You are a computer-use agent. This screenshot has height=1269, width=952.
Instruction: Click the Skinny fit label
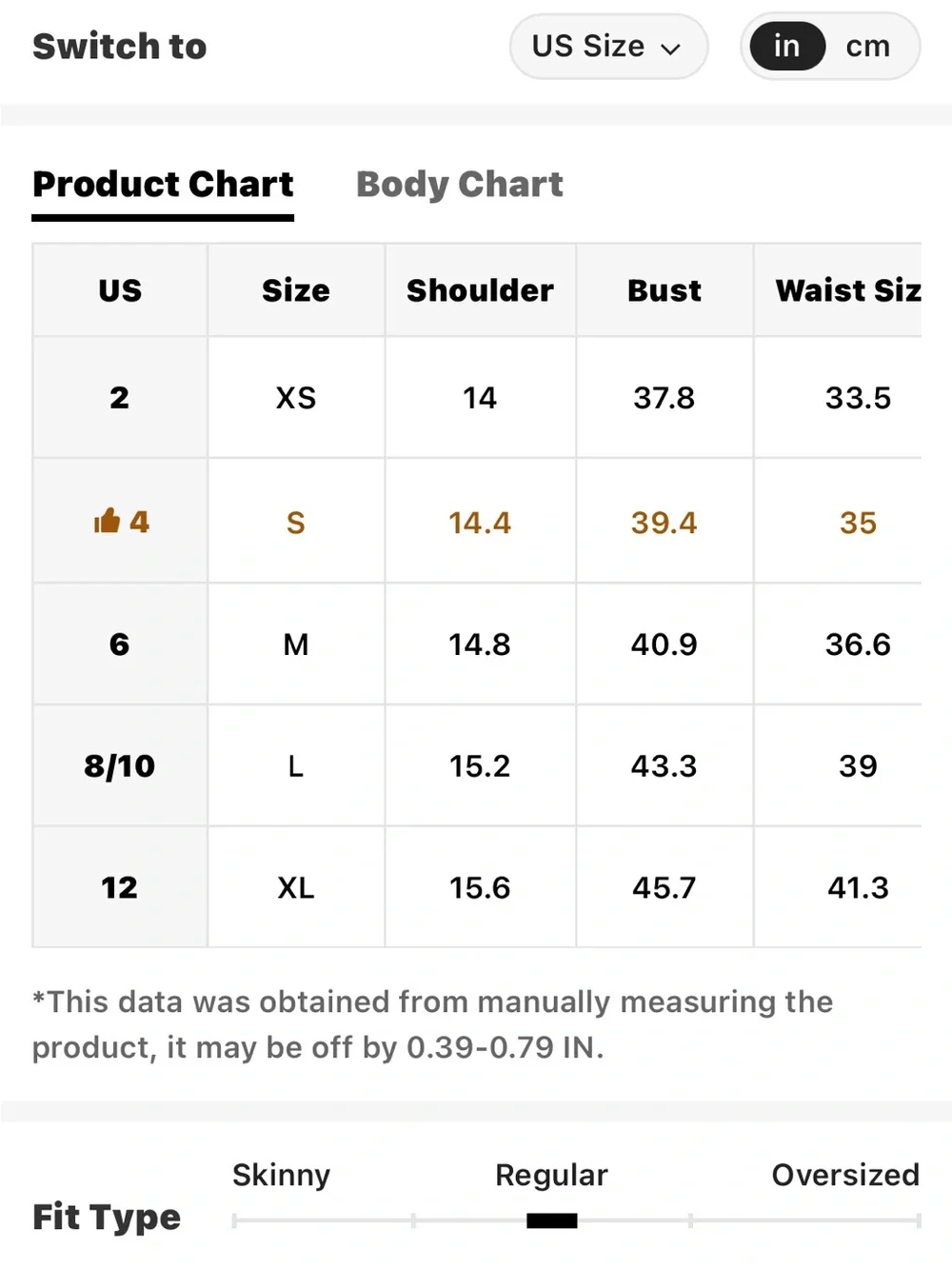click(281, 1175)
